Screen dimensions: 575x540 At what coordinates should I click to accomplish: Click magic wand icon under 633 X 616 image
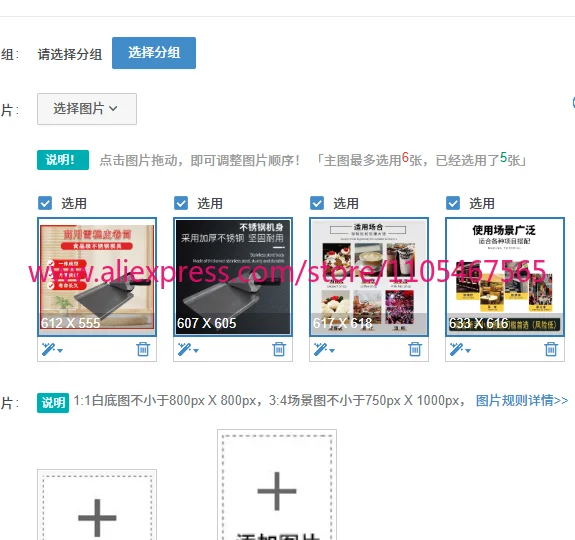pyautogui.click(x=460, y=349)
